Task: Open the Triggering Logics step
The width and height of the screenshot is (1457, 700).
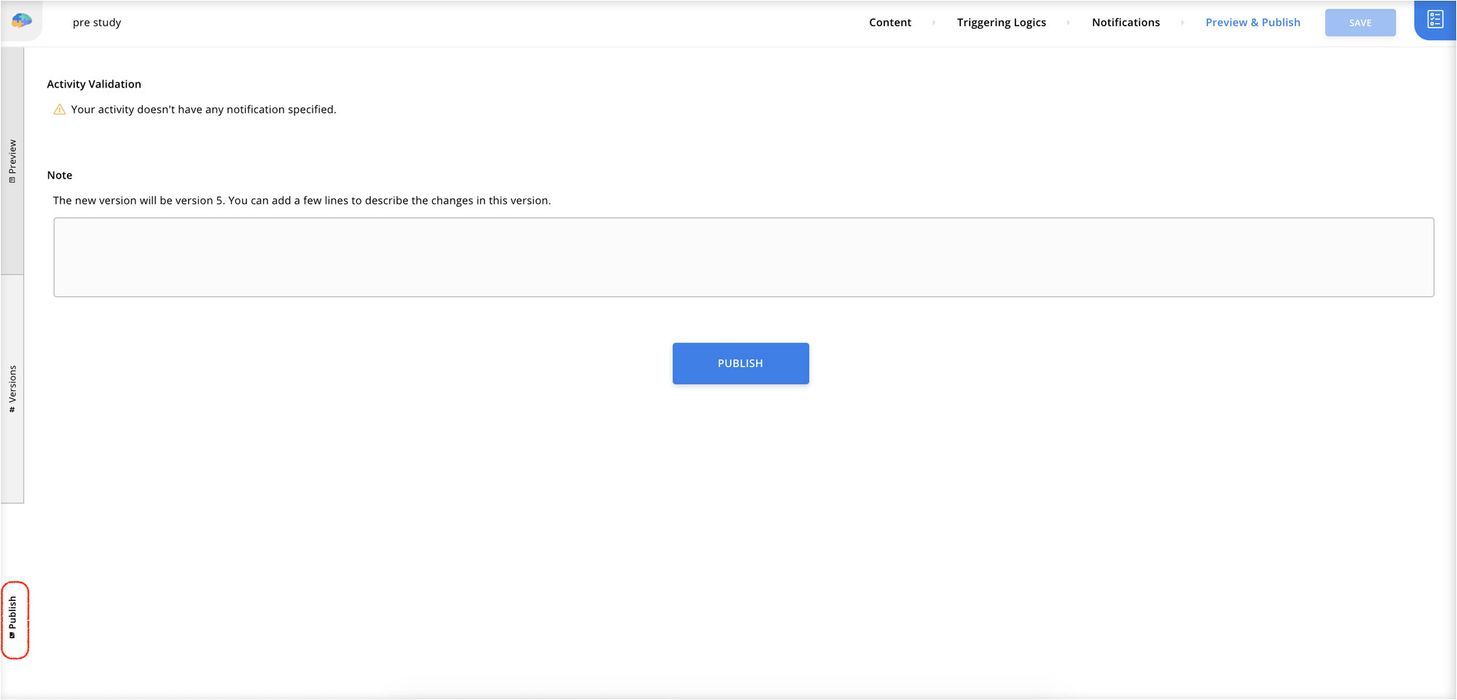Action: click(x=1001, y=22)
